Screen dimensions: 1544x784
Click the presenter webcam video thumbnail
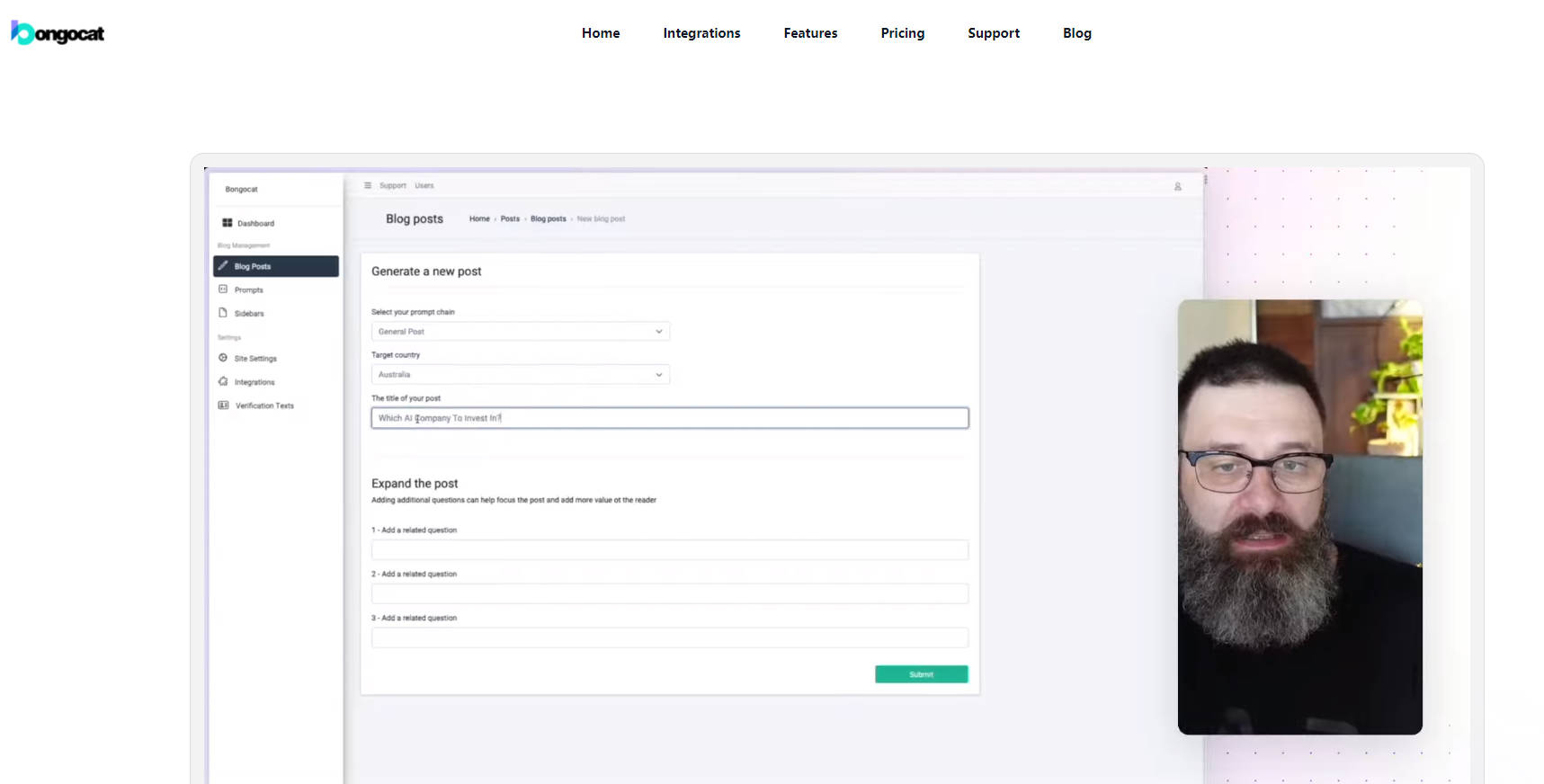click(1299, 517)
